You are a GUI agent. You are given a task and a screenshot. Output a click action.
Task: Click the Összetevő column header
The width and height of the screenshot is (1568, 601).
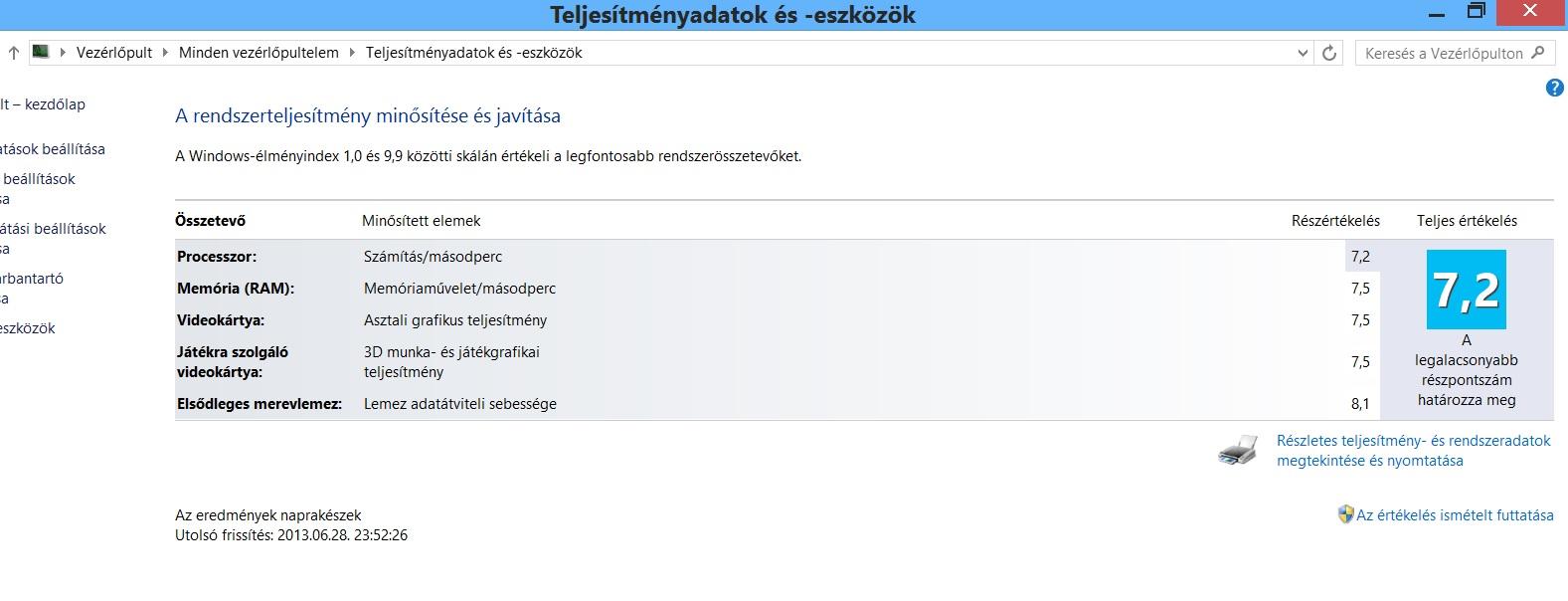tap(210, 221)
